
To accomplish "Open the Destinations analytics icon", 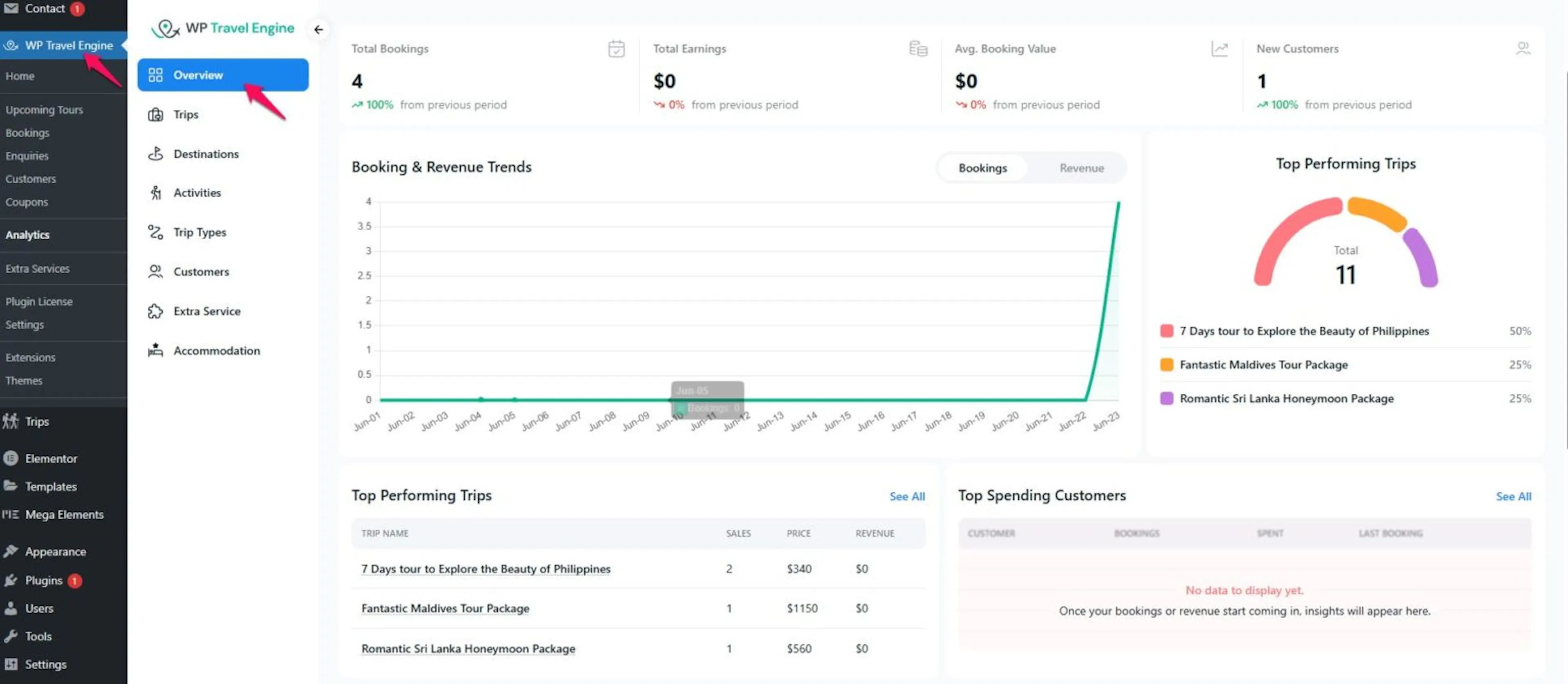I will click(x=156, y=154).
